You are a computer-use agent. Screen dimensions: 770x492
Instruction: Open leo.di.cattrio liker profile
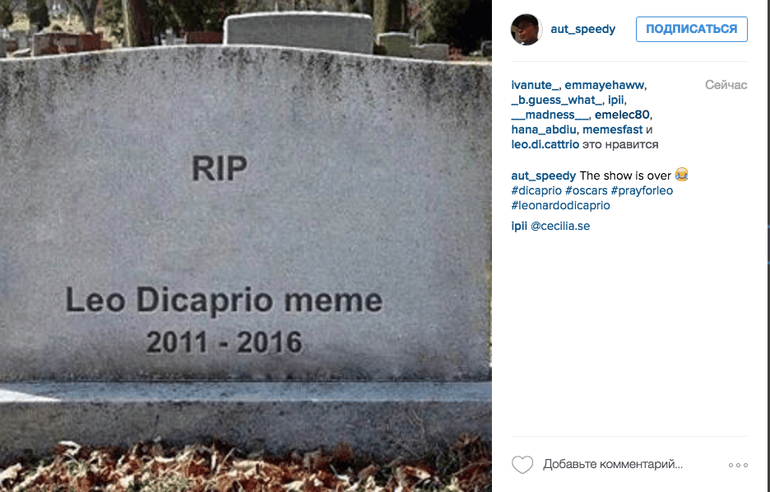545,144
